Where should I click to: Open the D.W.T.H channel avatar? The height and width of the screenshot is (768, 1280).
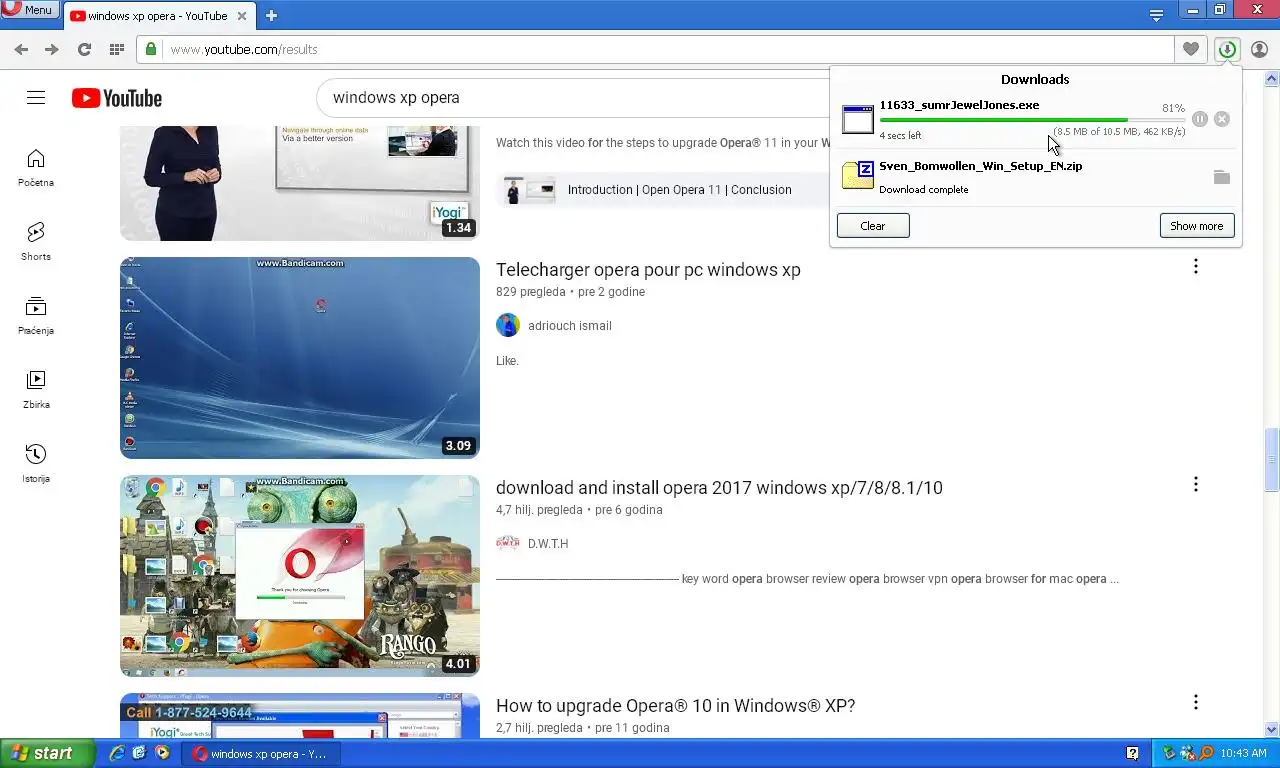508,543
